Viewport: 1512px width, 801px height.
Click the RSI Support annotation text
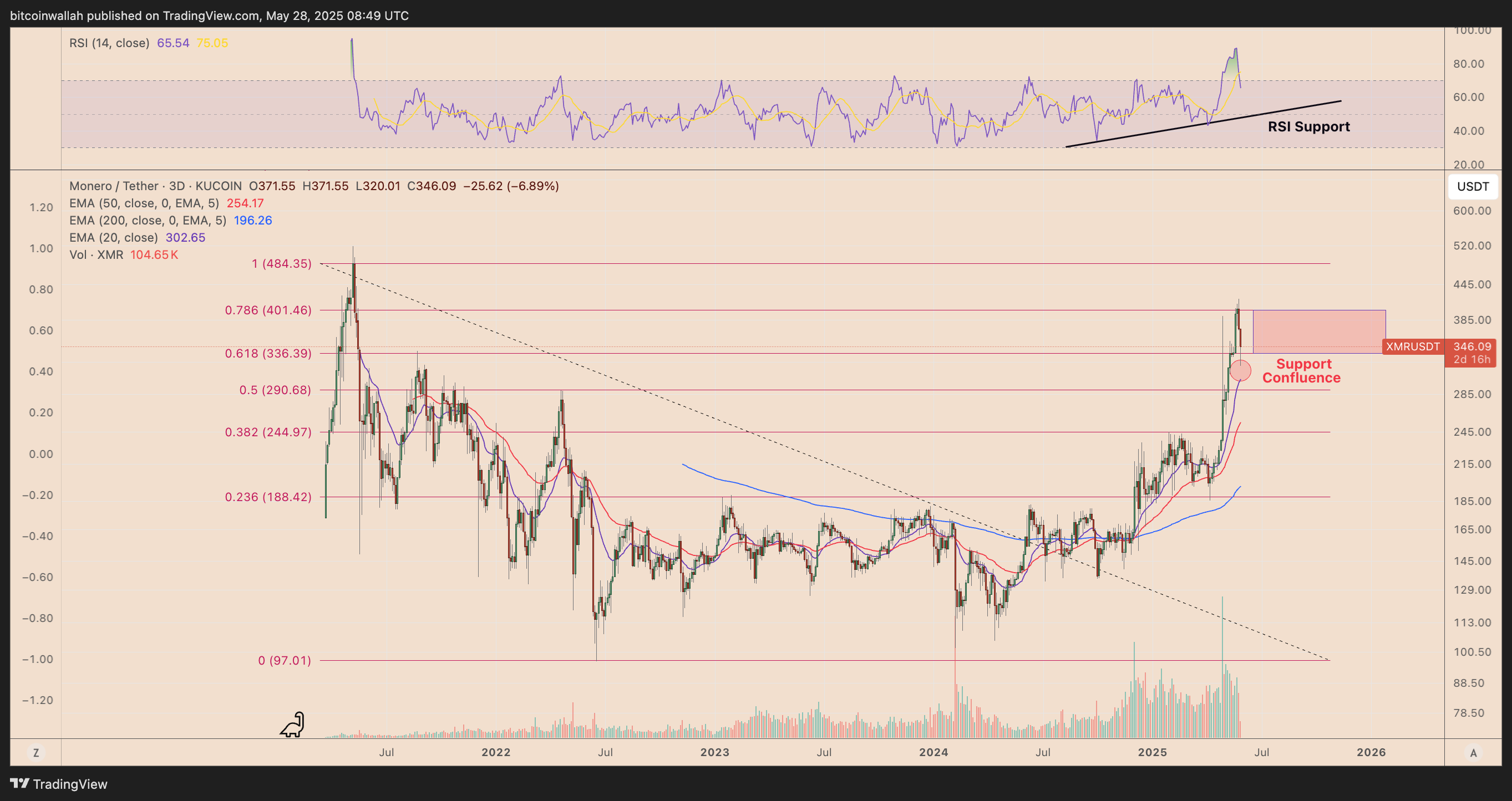(1308, 127)
